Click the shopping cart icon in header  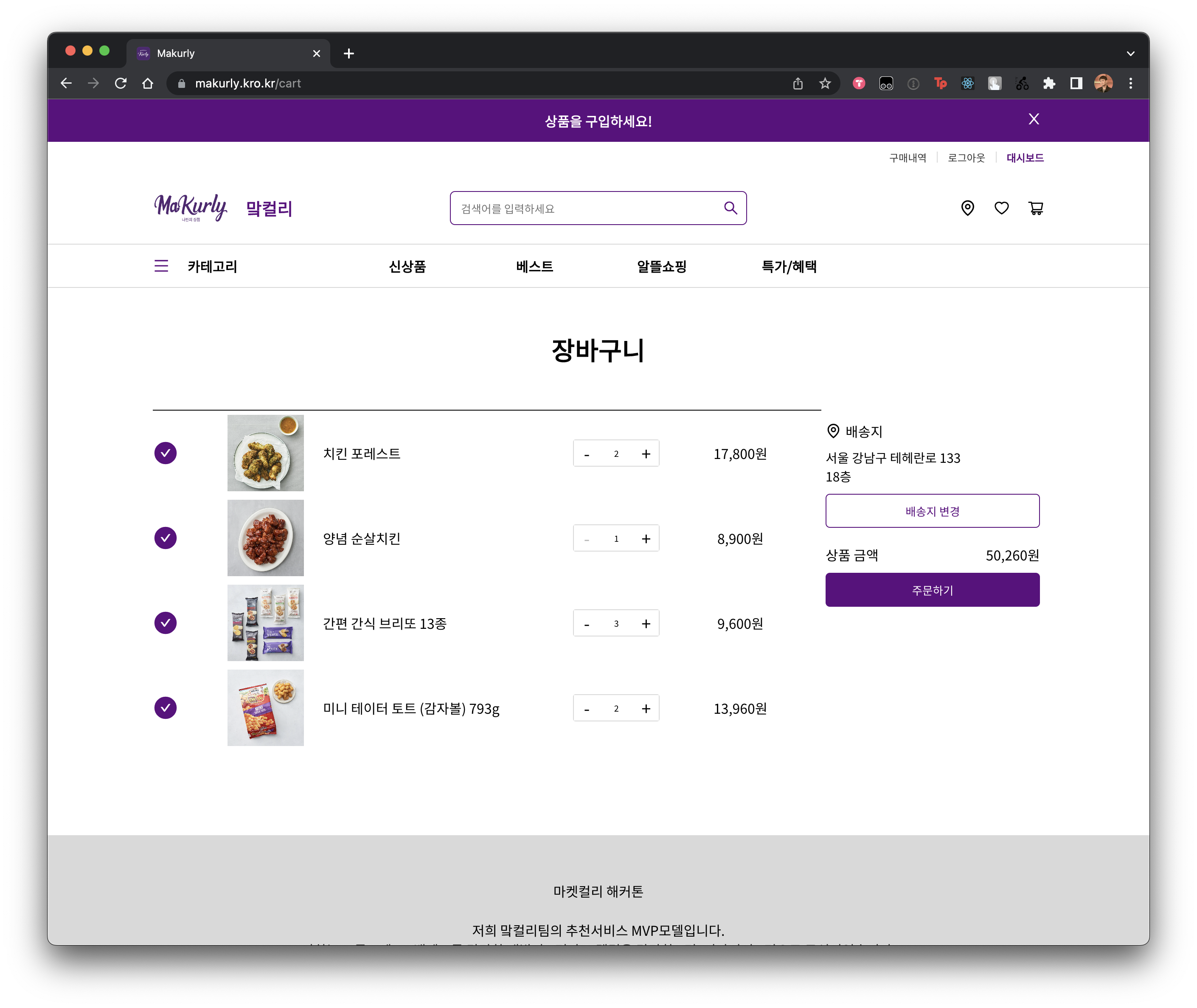click(x=1035, y=208)
